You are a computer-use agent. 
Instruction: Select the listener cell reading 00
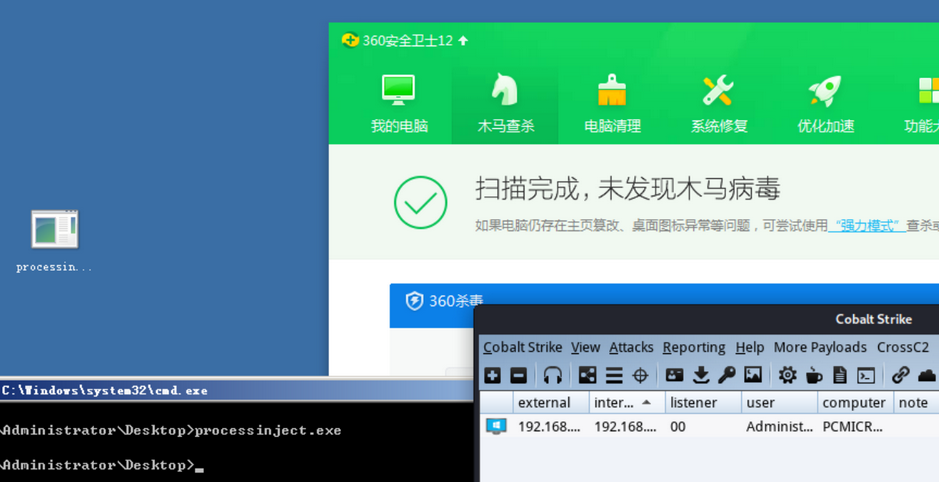tap(703, 426)
